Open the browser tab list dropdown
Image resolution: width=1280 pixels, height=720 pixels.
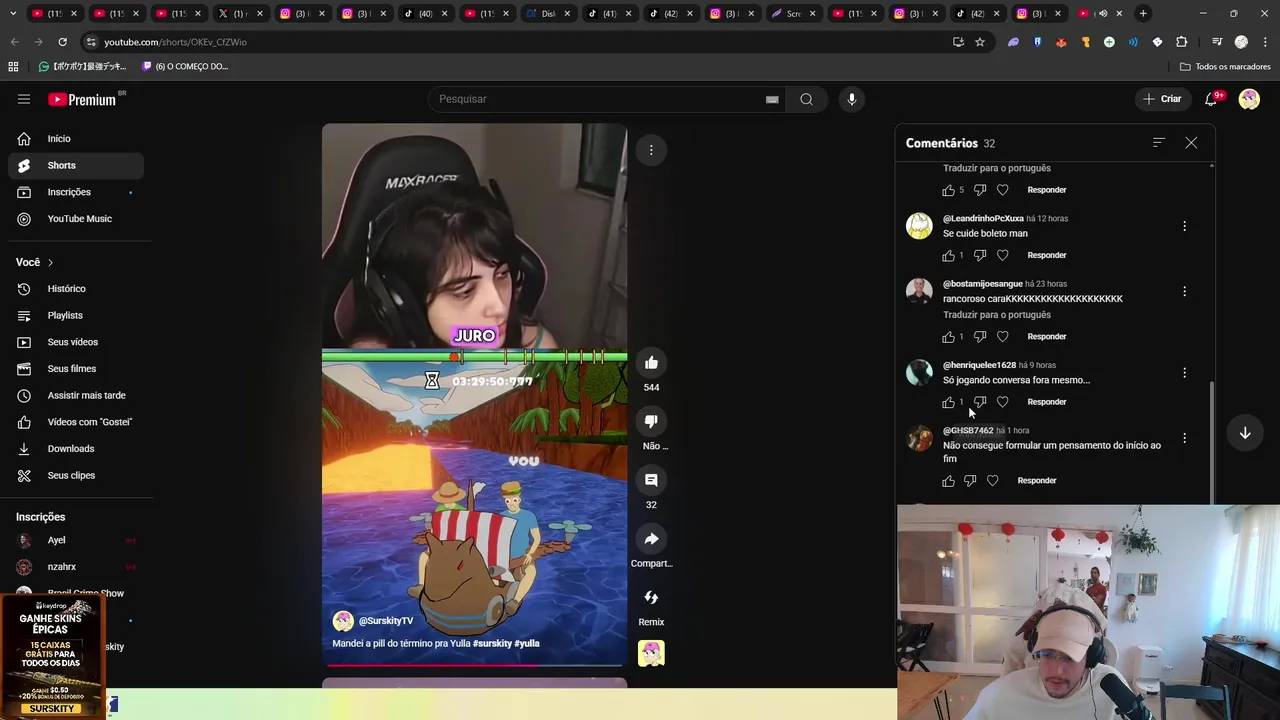[12, 14]
